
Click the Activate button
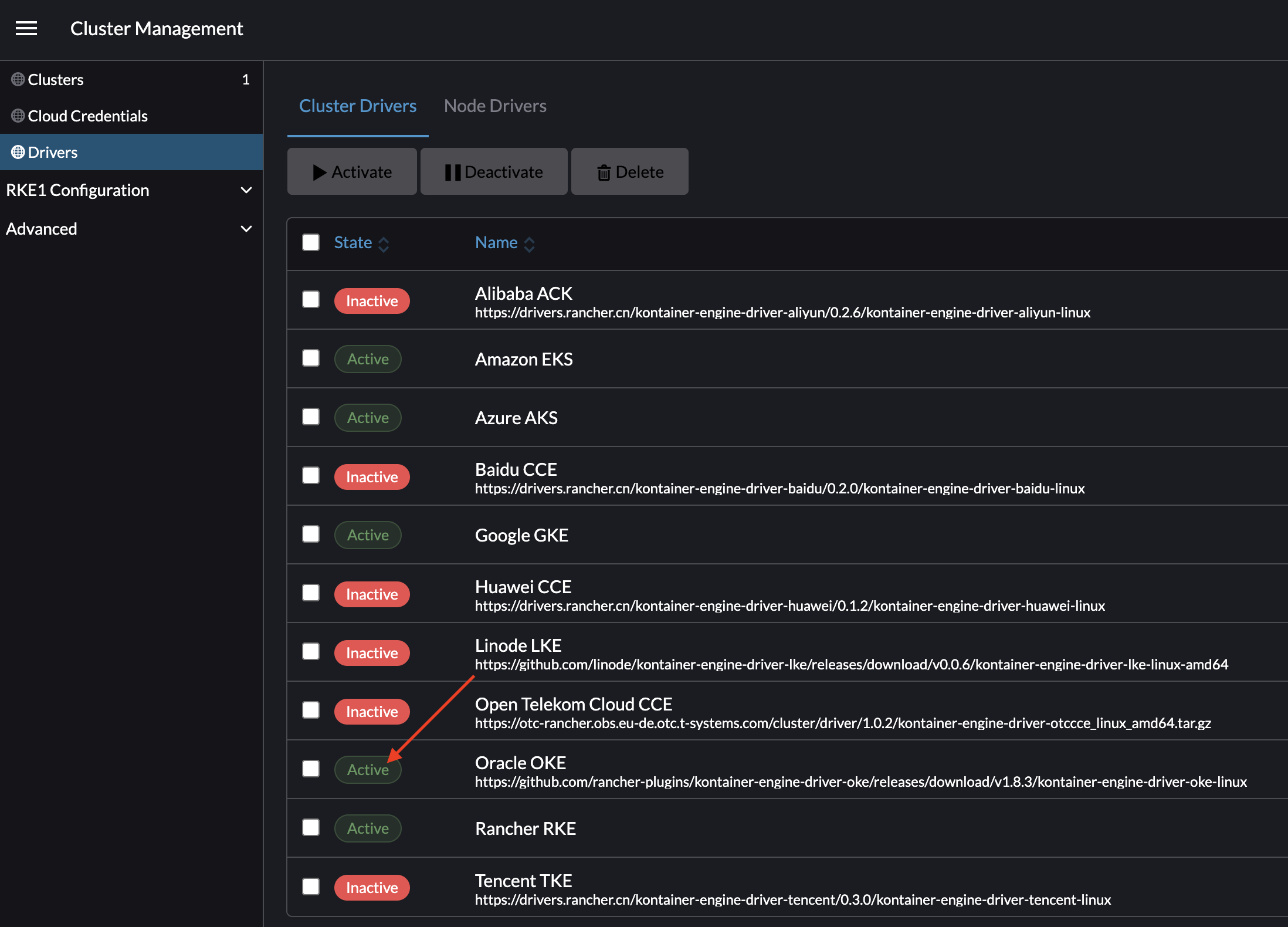tap(352, 171)
